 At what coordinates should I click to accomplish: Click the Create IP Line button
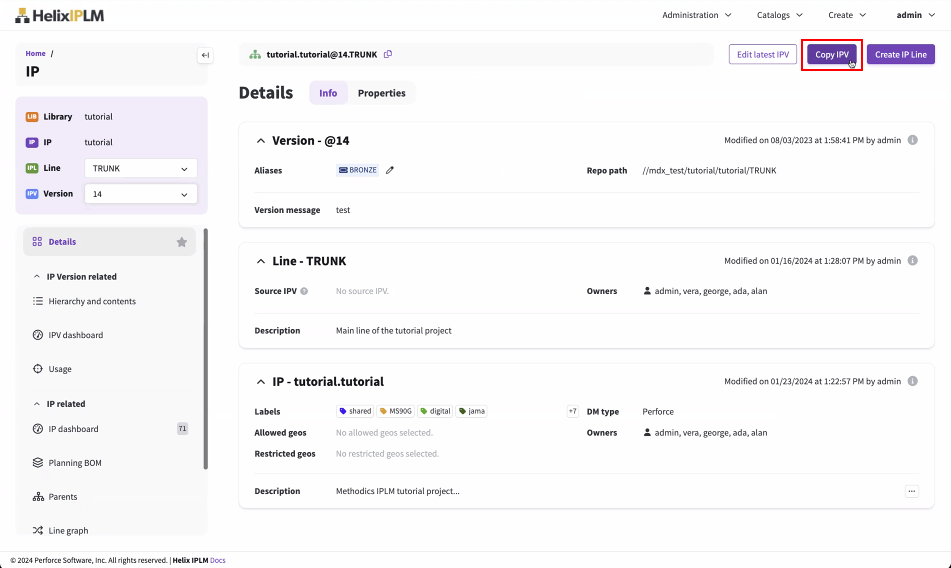pos(900,55)
